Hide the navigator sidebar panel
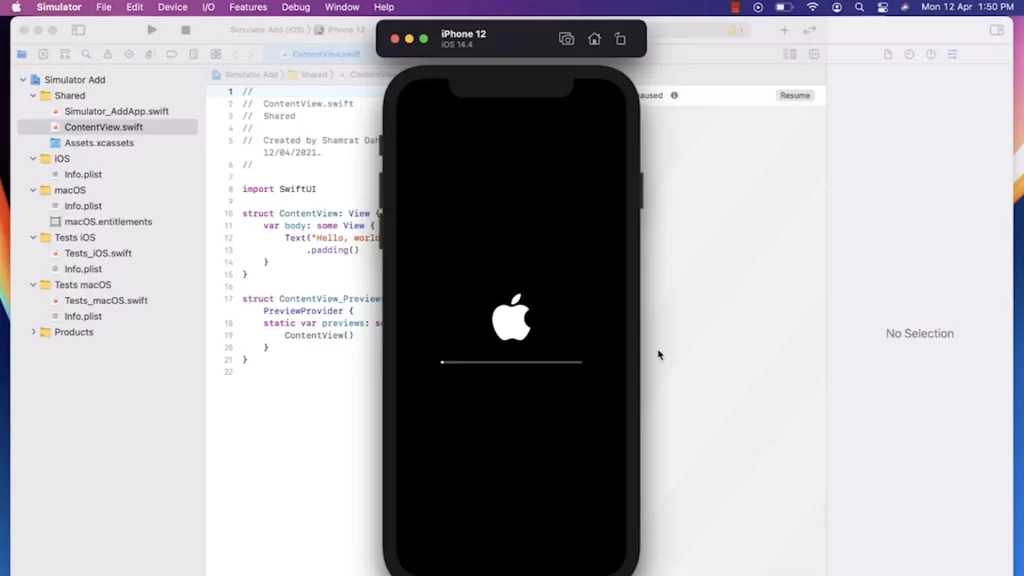Viewport: 1024px width, 576px height. [78, 30]
